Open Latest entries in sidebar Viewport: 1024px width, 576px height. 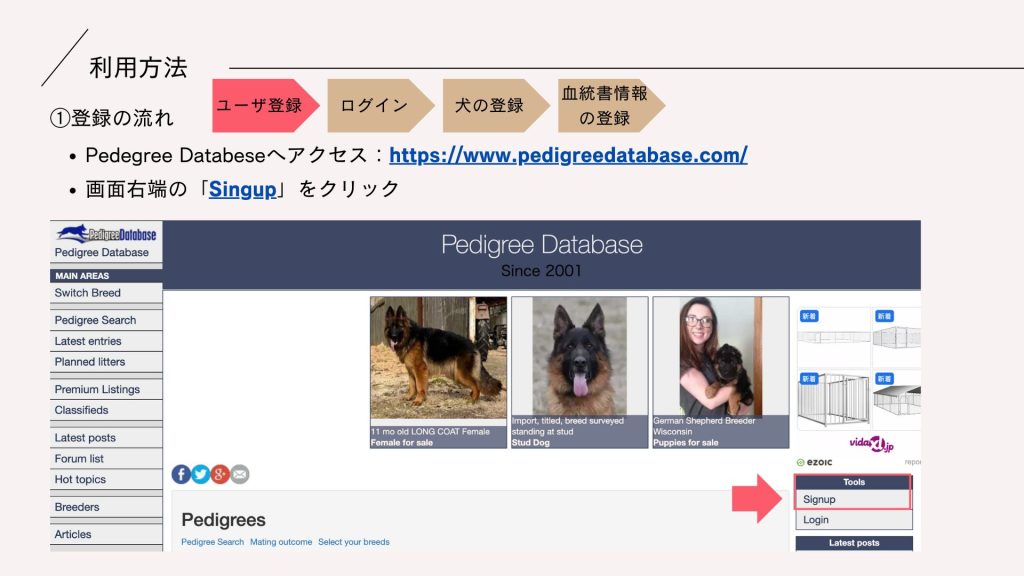(106, 341)
